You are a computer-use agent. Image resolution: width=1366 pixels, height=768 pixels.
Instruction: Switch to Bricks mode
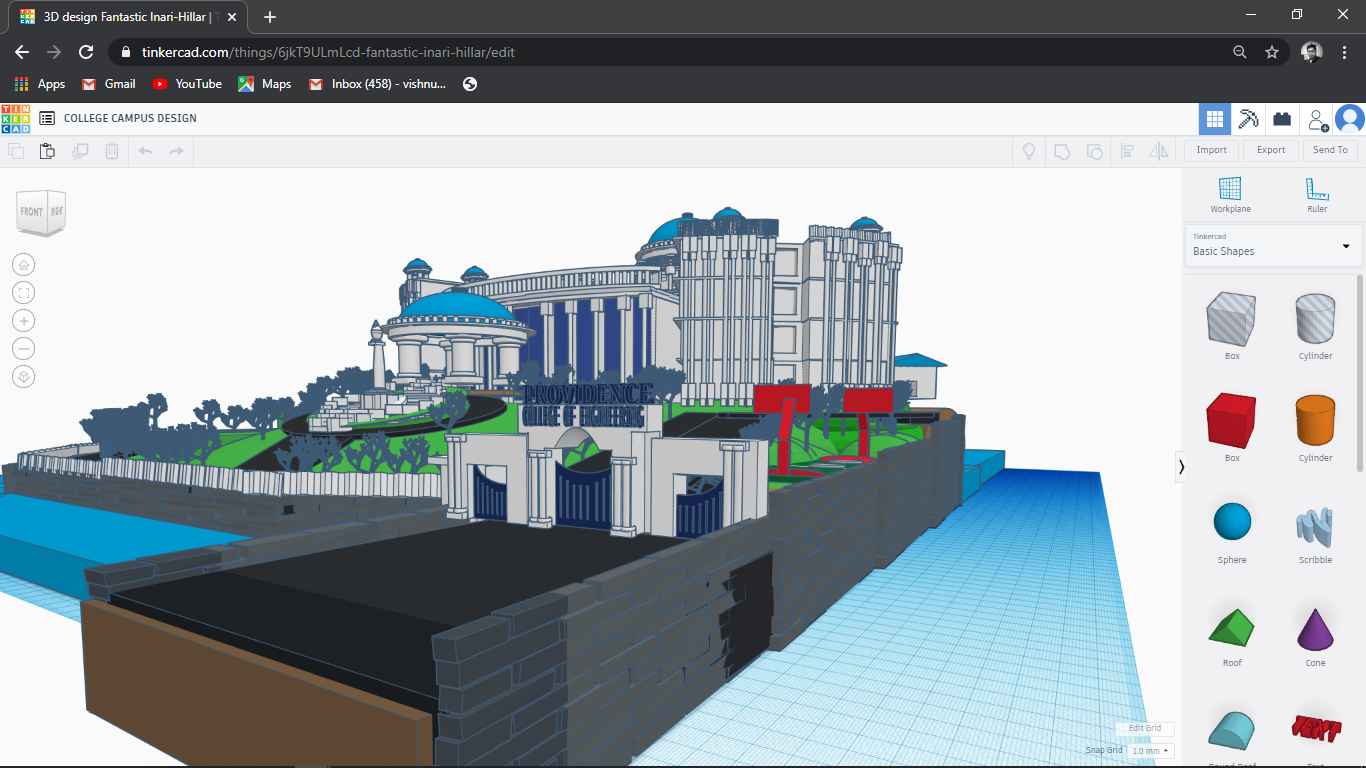[x=1282, y=119]
